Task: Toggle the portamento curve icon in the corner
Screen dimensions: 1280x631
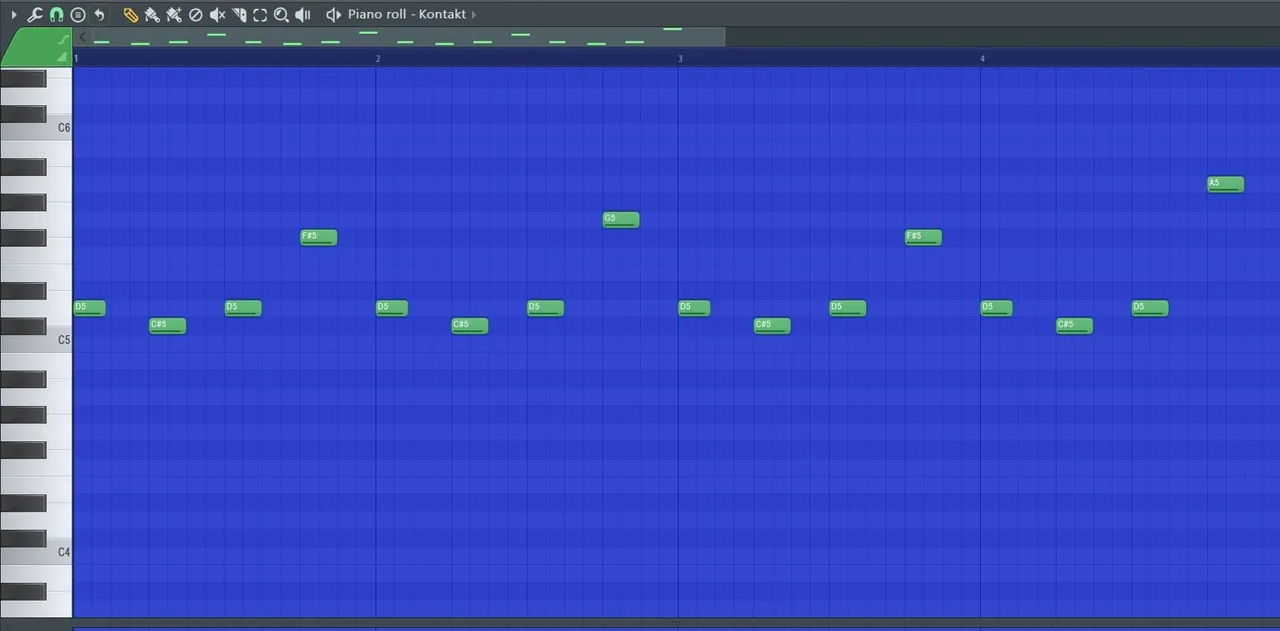Action: tap(64, 40)
